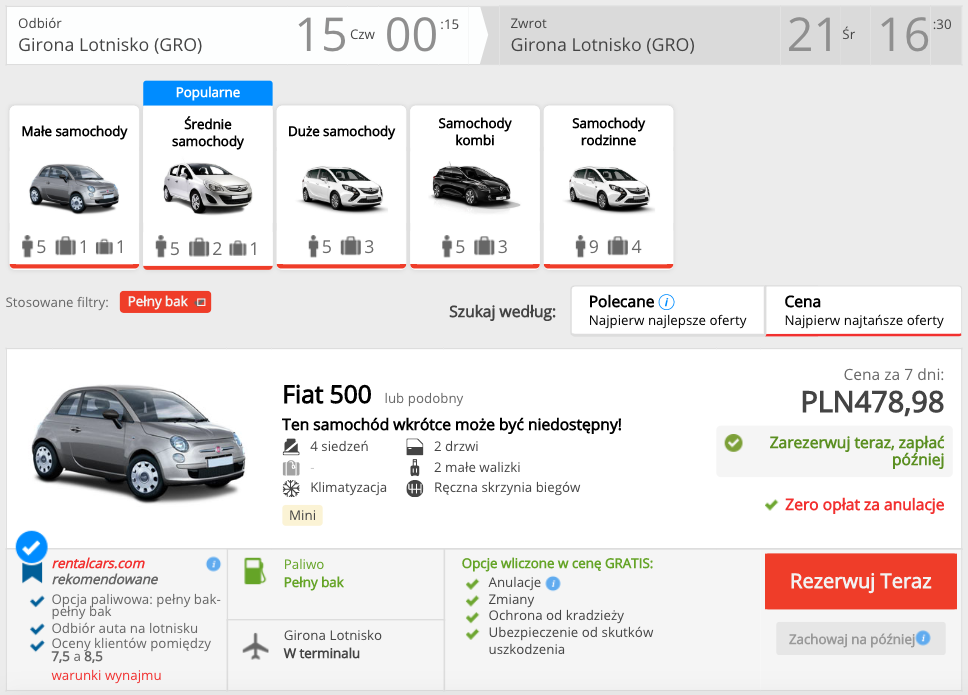Open the Zachowaj na później info icon

click(x=921, y=638)
